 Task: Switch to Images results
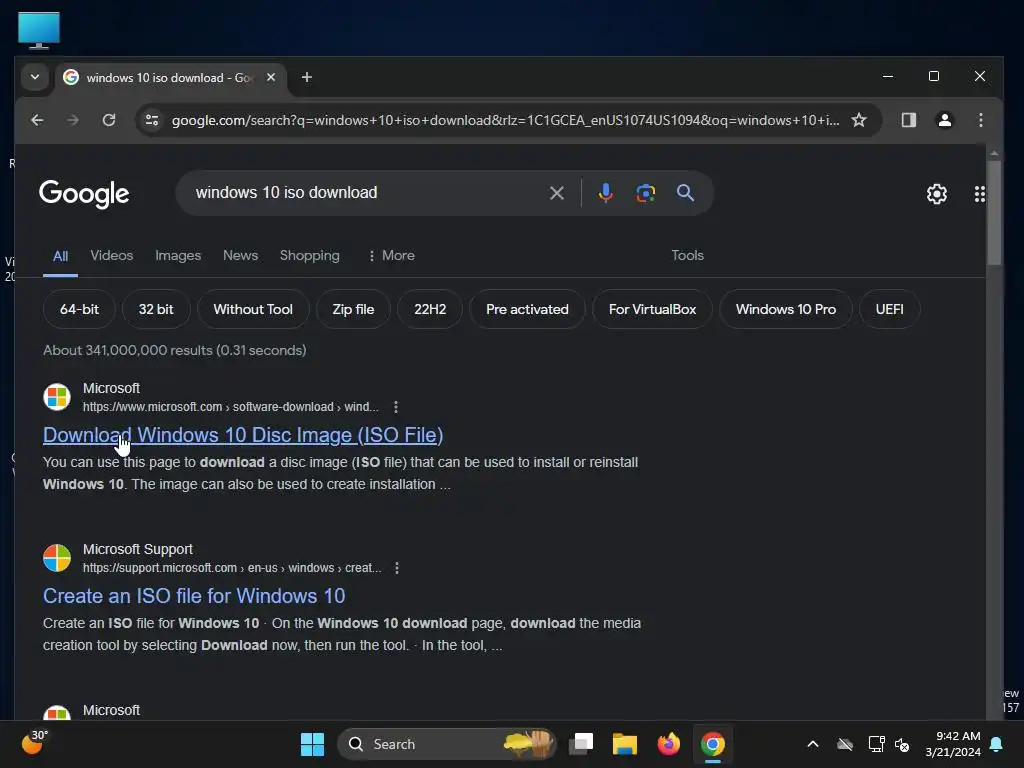pyautogui.click(x=178, y=255)
